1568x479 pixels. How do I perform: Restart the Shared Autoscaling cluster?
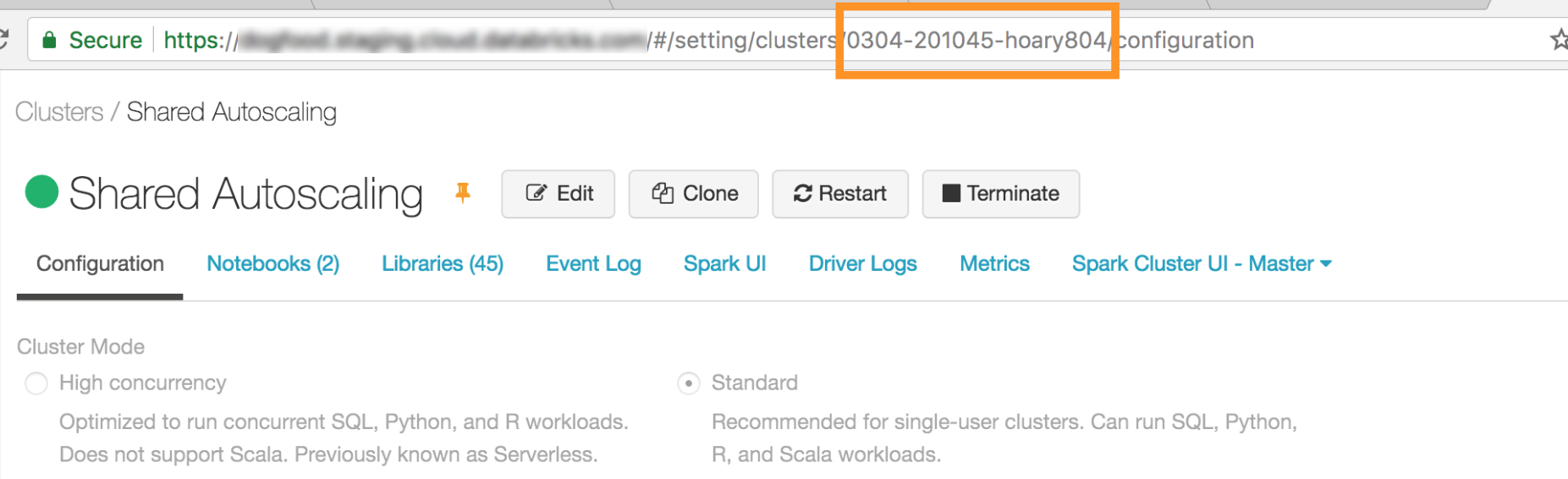pos(839,194)
